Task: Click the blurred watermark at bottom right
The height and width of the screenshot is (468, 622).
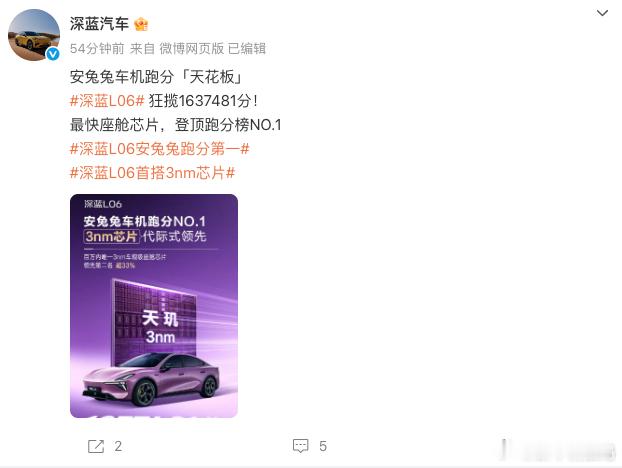Action: pyautogui.click(x=557, y=450)
